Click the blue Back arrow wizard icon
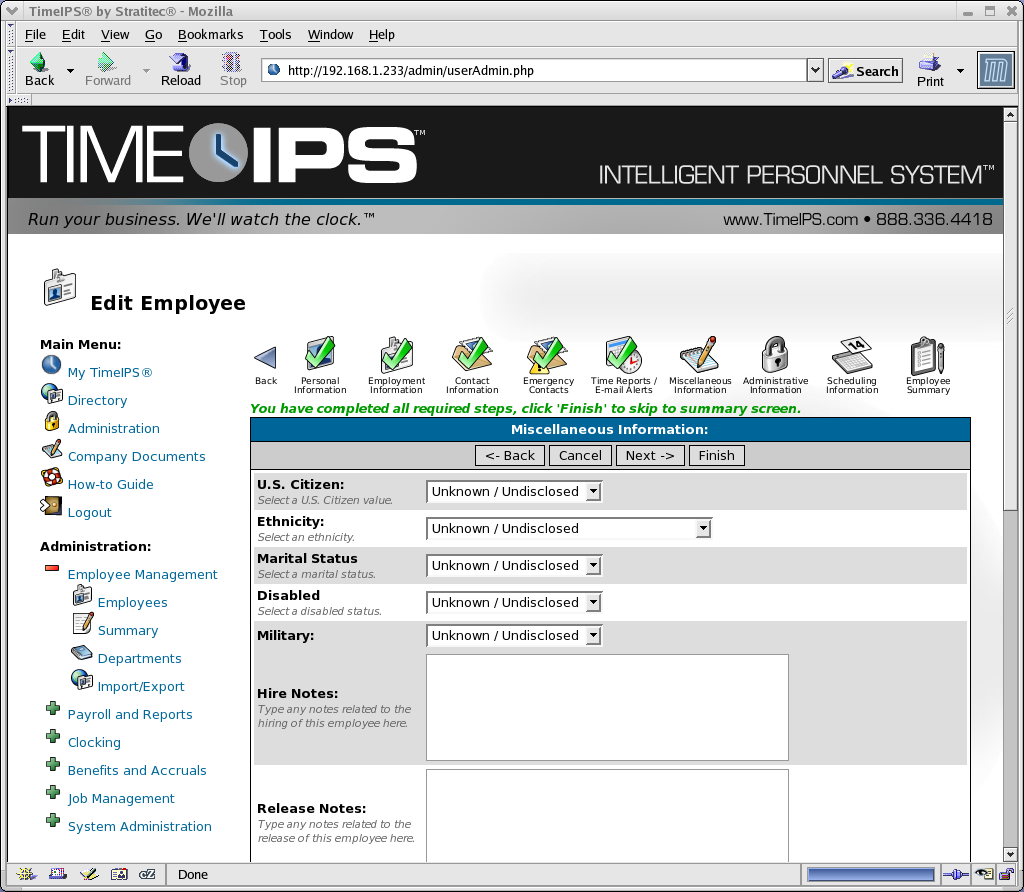 [x=265, y=357]
